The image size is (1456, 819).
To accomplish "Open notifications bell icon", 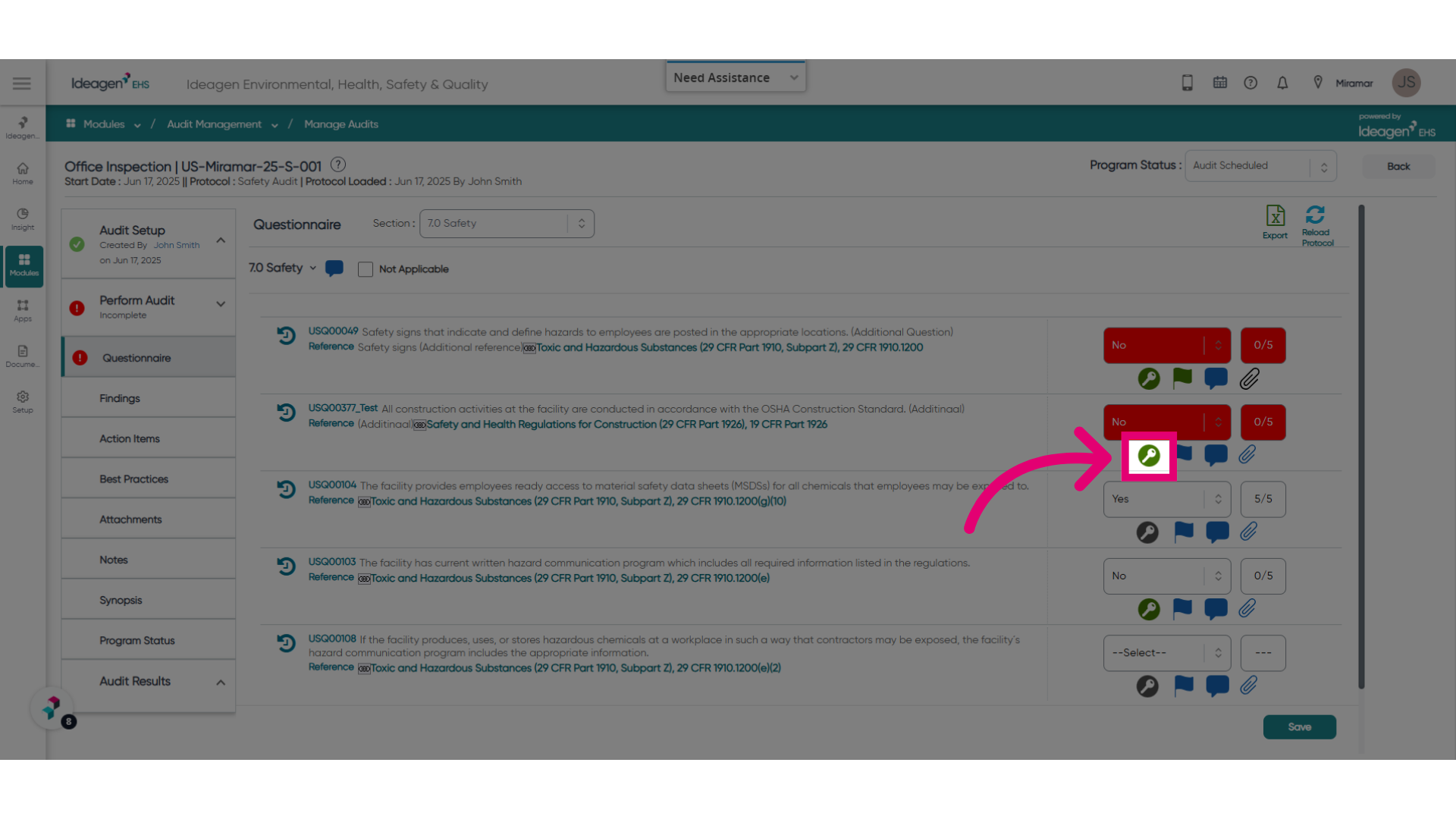I will point(1282,83).
